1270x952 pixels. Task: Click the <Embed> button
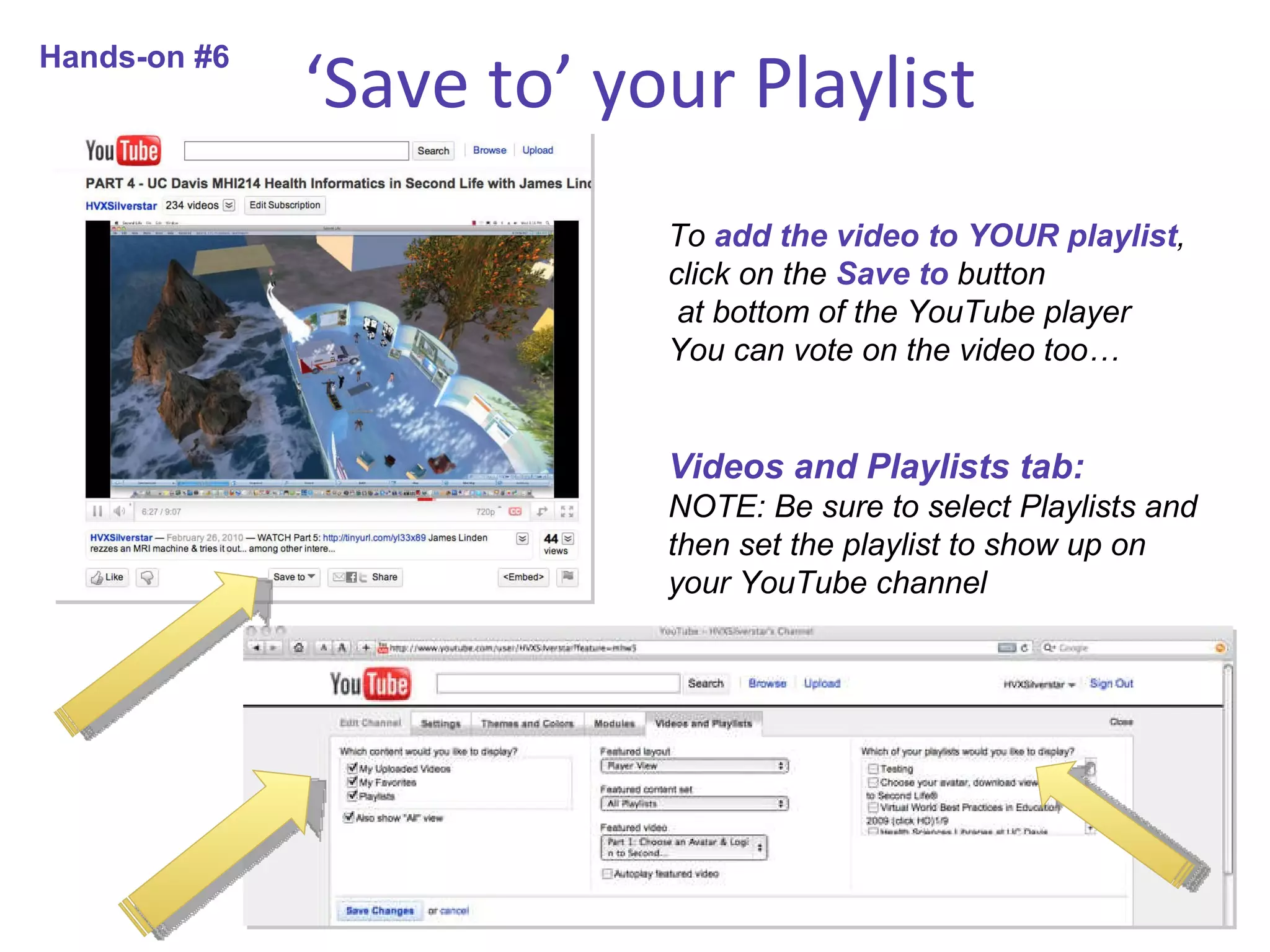pos(523,577)
